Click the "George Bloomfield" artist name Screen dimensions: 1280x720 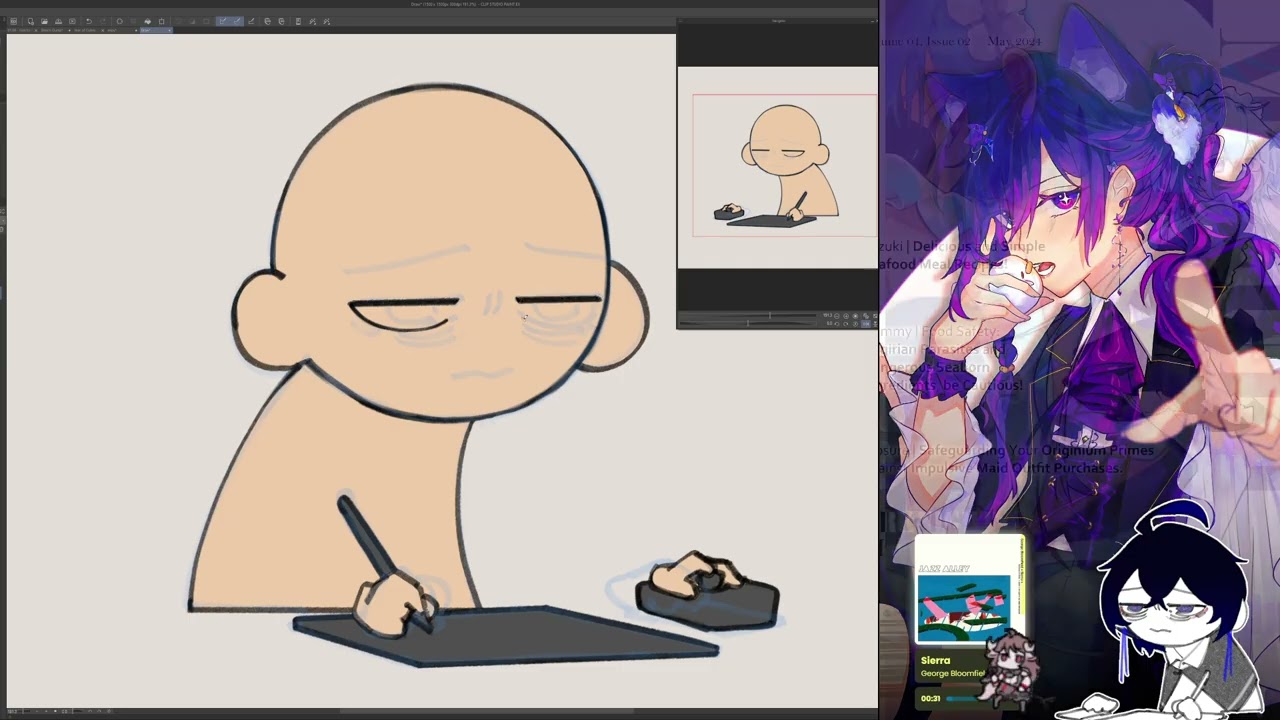[x=953, y=673]
